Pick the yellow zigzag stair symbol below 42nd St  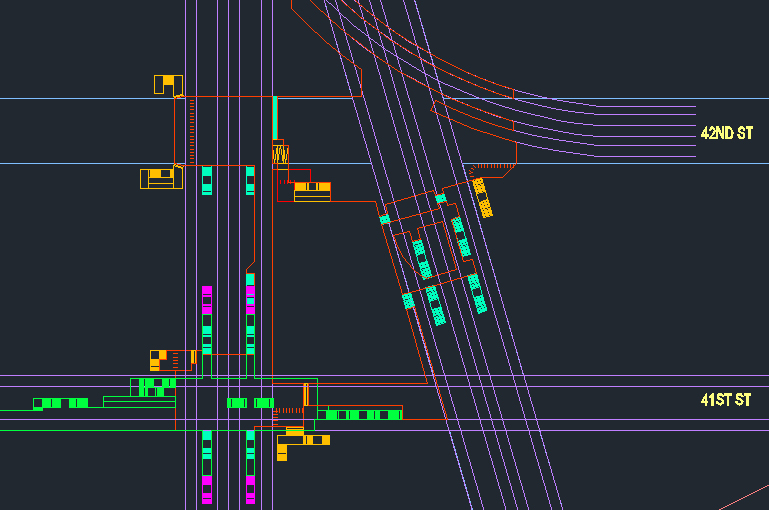point(281,154)
